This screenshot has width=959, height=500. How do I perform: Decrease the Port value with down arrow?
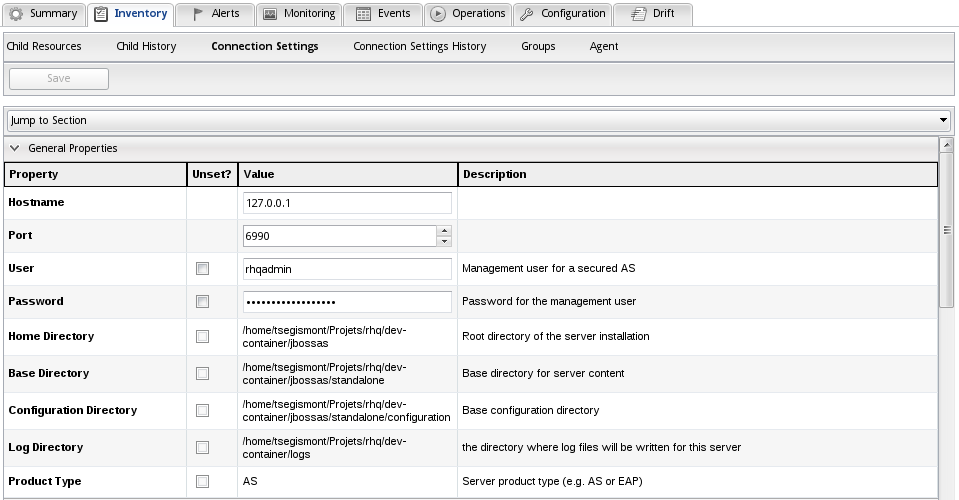click(445, 241)
